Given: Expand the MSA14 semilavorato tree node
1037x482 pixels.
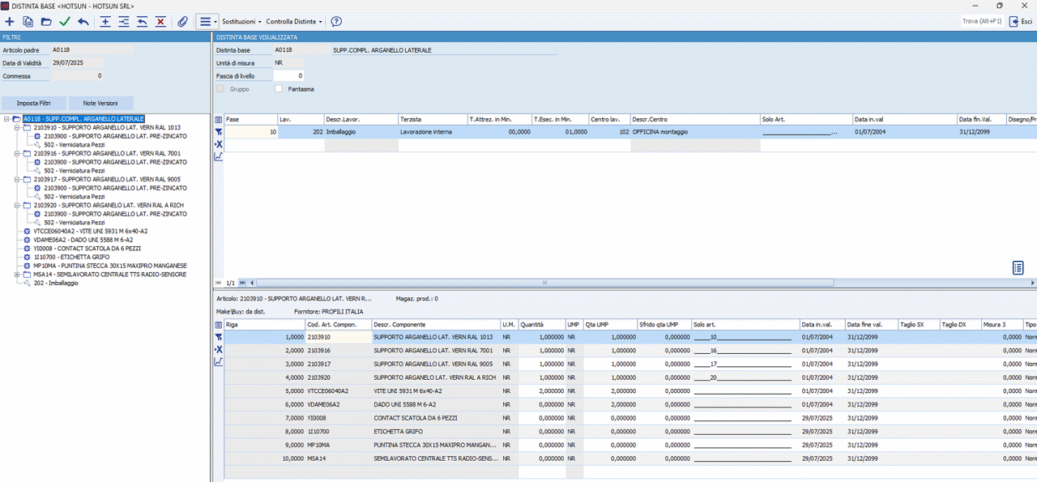Looking at the screenshot, I should [x=17, y=274].
